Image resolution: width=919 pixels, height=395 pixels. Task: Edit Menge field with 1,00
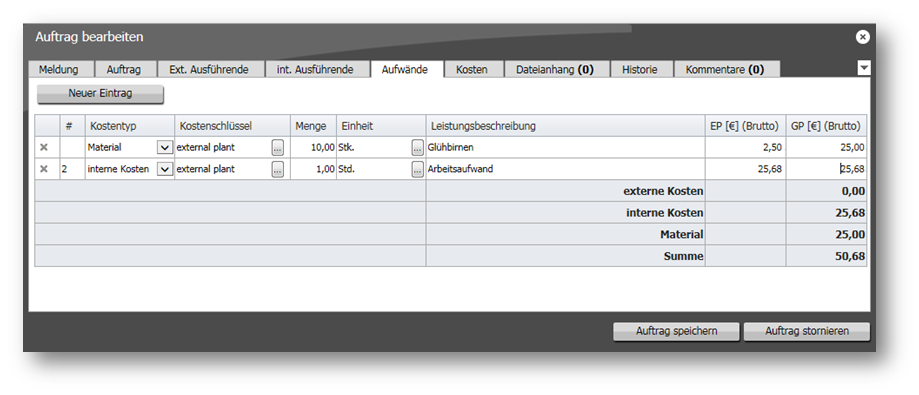pyautogui.click(x=314, y=169)
